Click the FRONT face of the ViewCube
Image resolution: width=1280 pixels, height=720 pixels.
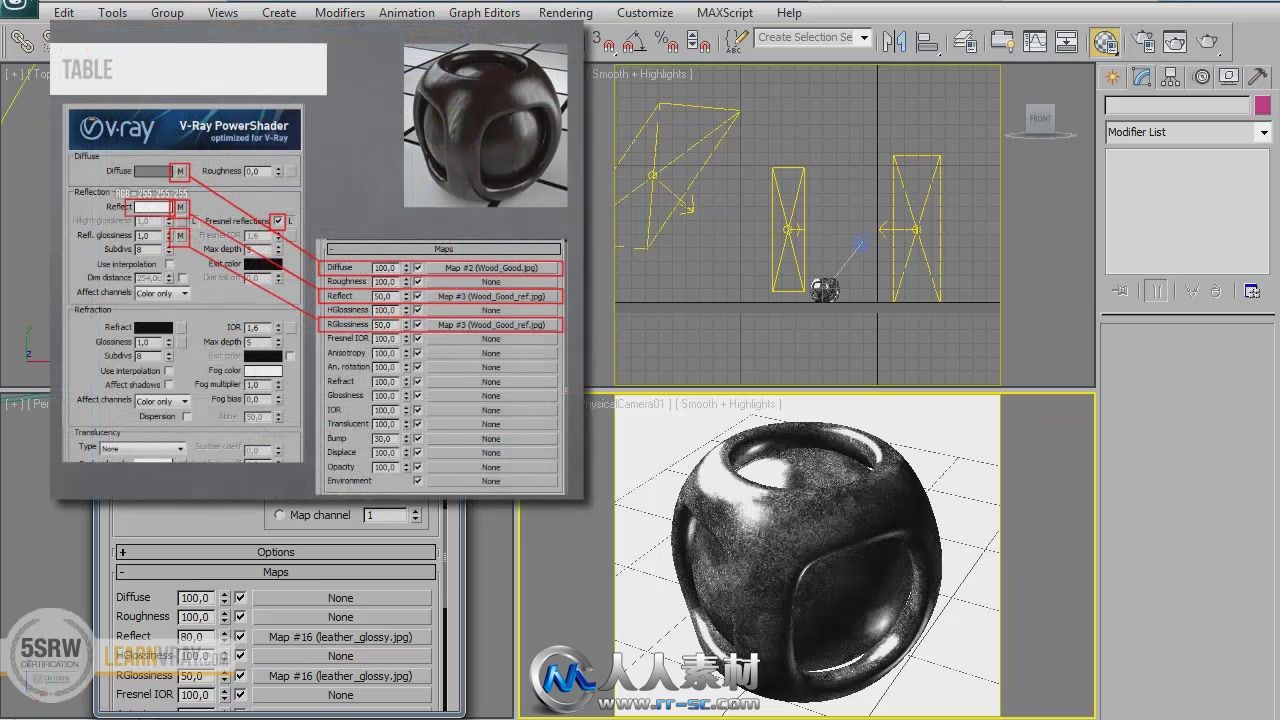(x=1041, y=119)
